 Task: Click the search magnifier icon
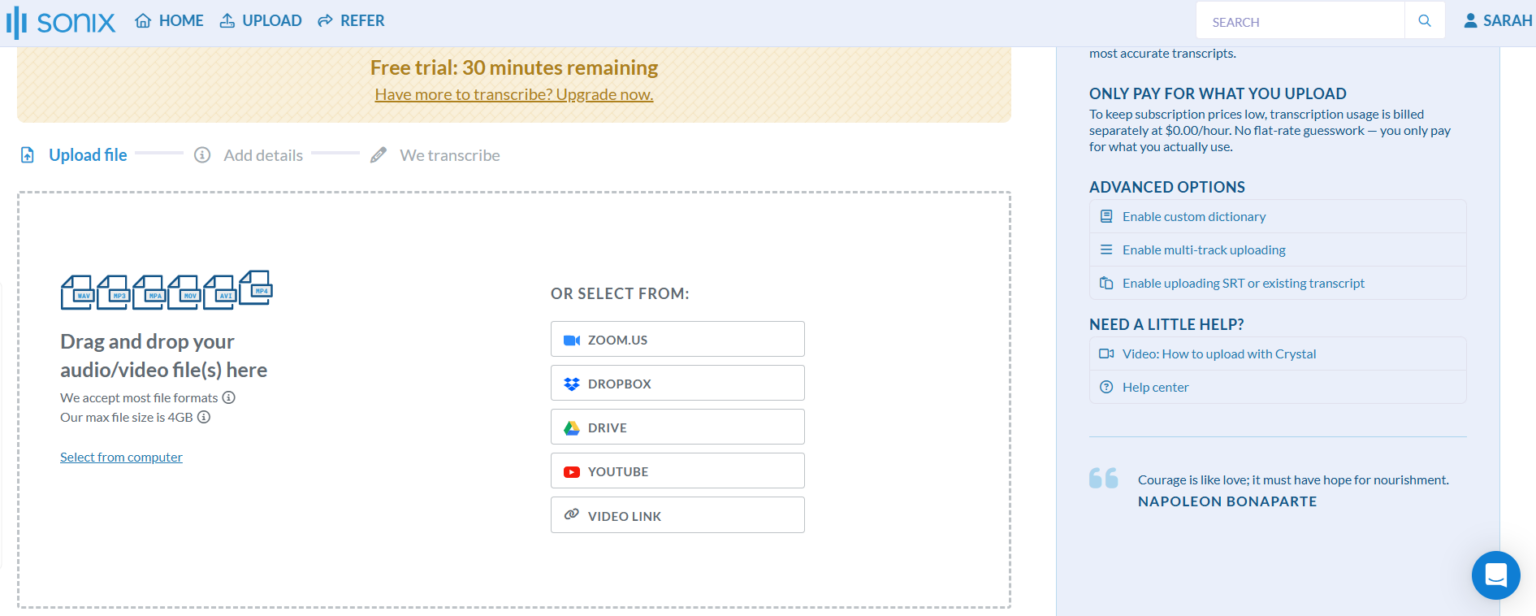coord(1424,21)
